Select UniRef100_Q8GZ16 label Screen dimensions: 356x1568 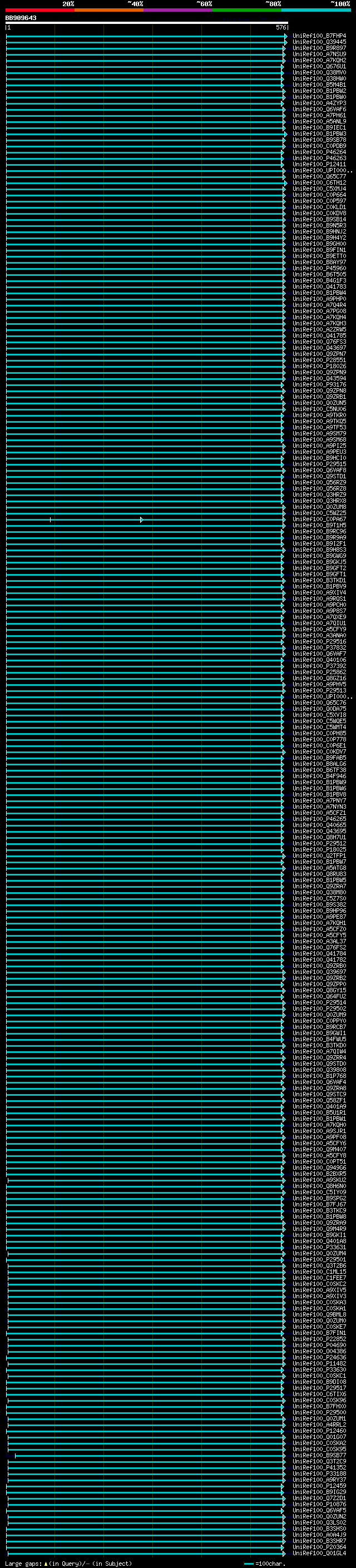coord(319,678)
